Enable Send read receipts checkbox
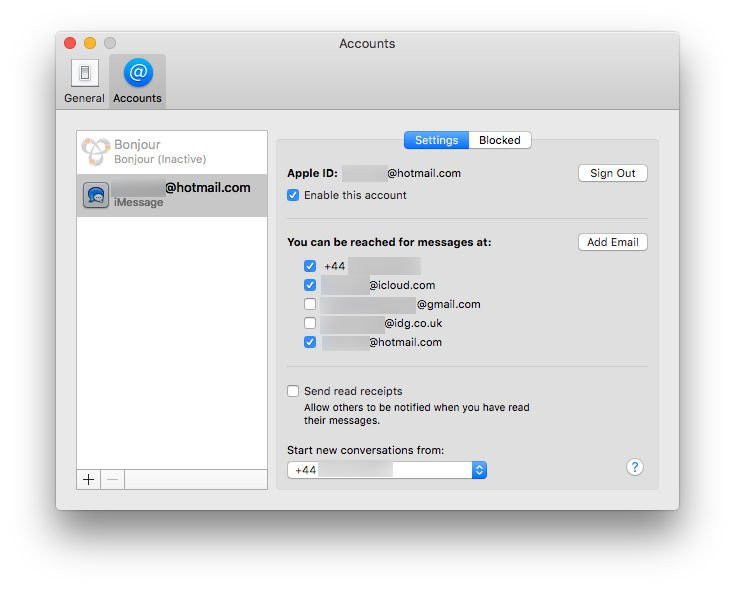The width and height of the screenshot is (735, 590). 293,391
